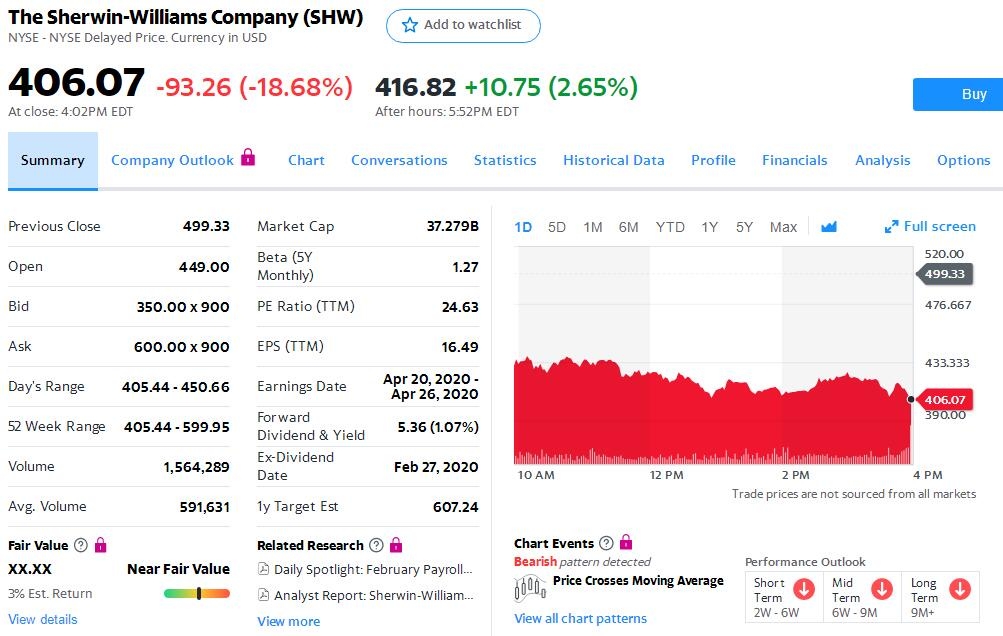Click the help icon next to Fair Value

click(81, 545)
